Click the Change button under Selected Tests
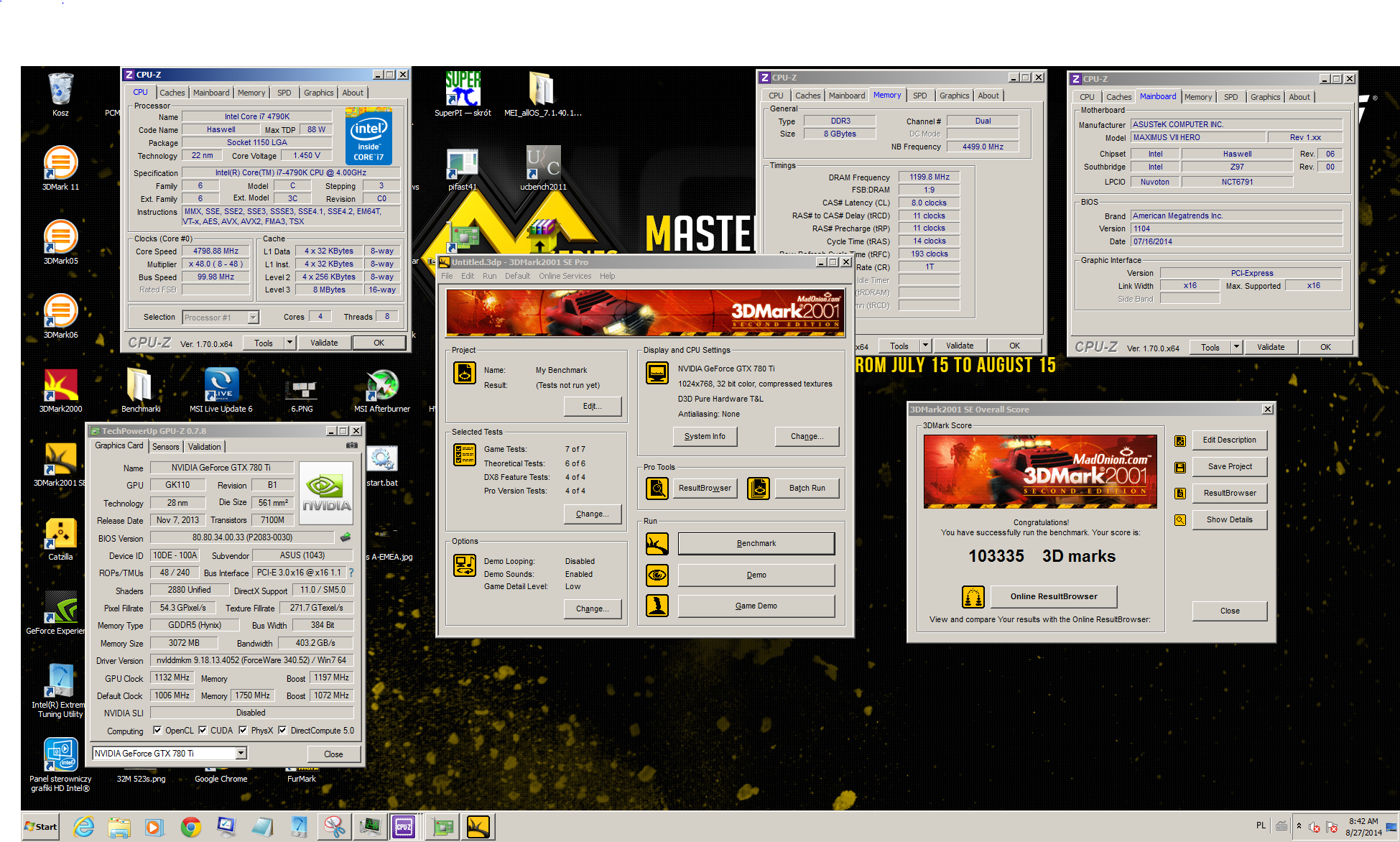1400x842 pixels. click(592, 514)
